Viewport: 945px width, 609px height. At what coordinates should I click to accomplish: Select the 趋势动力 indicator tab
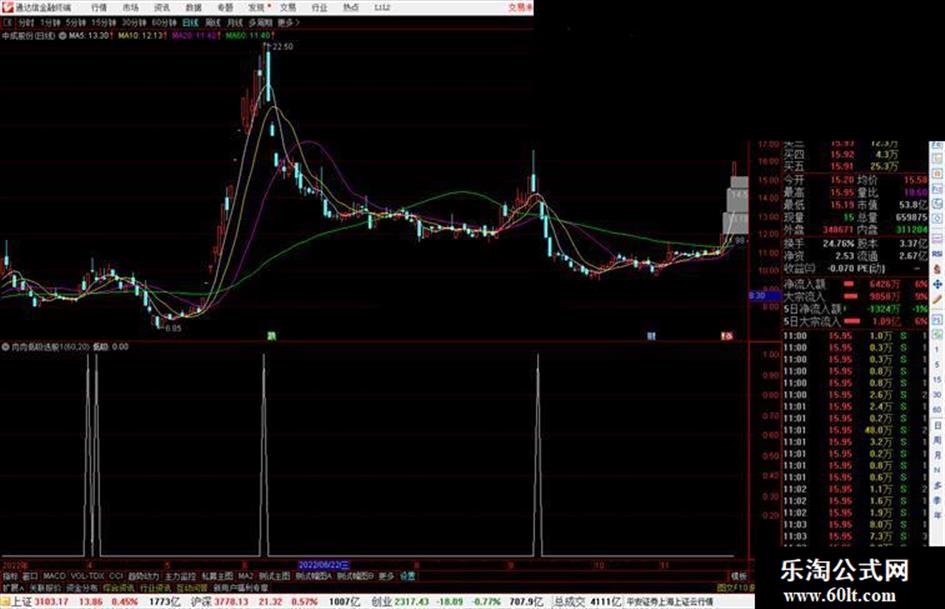coord(143,576)
